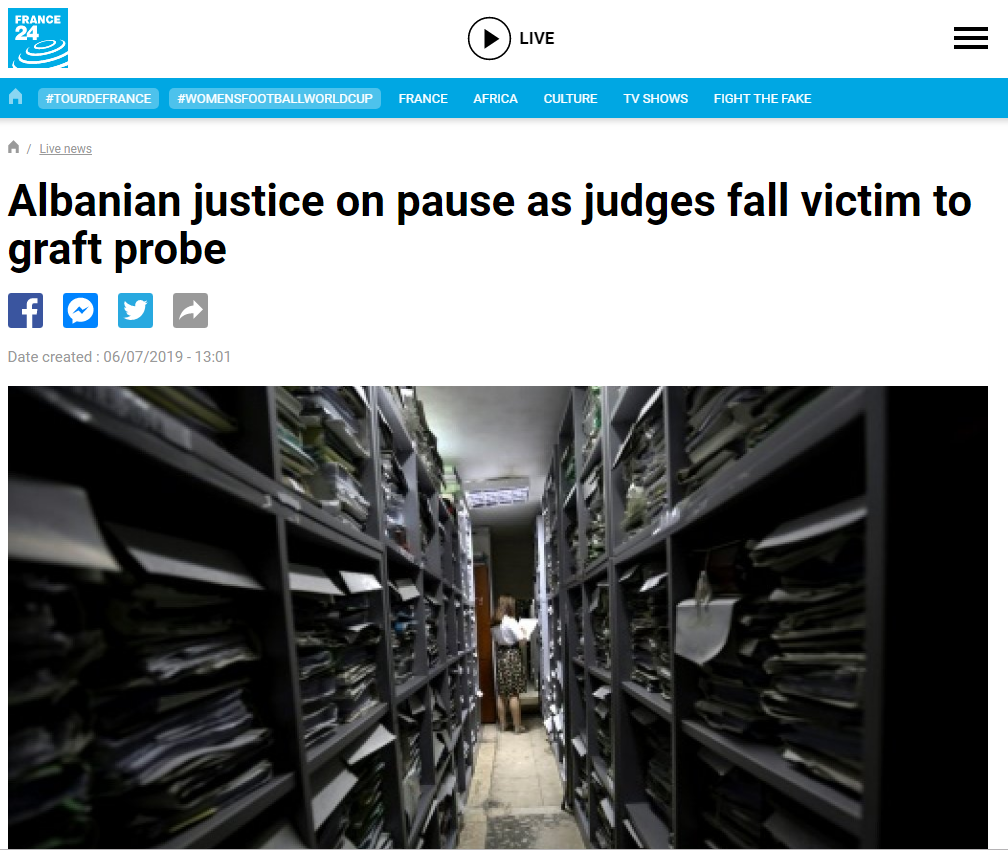Open the archive room article photo
The height and width of the screenshot is (850, 1008).
[498, 617]
